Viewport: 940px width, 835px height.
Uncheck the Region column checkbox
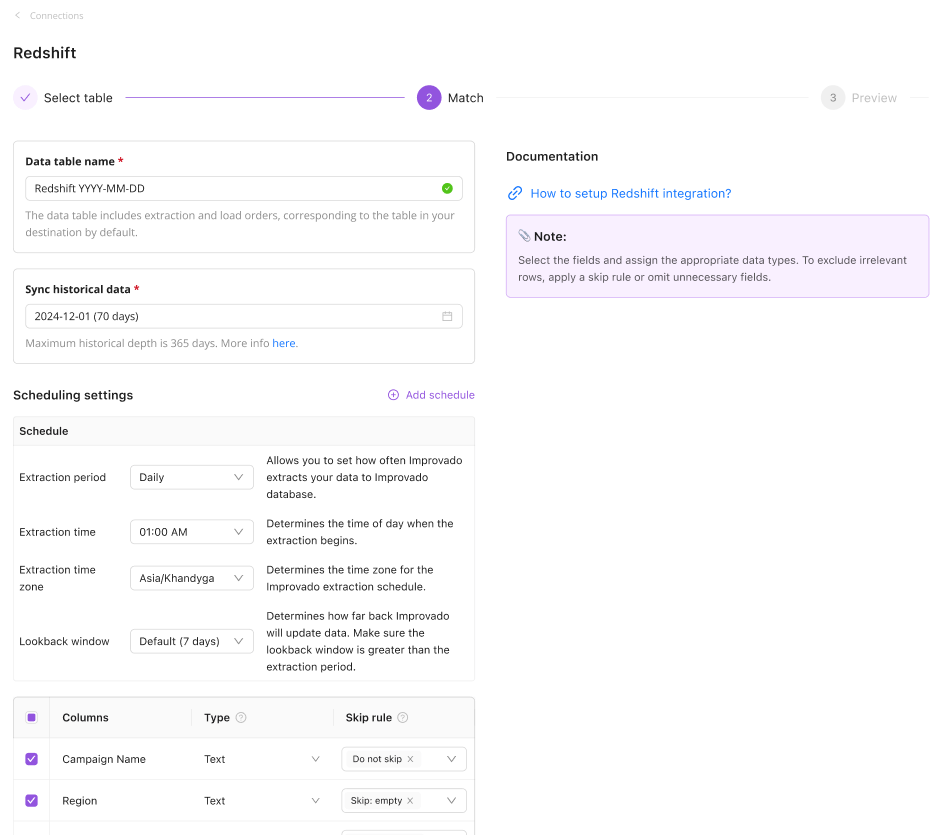[31, 801]
